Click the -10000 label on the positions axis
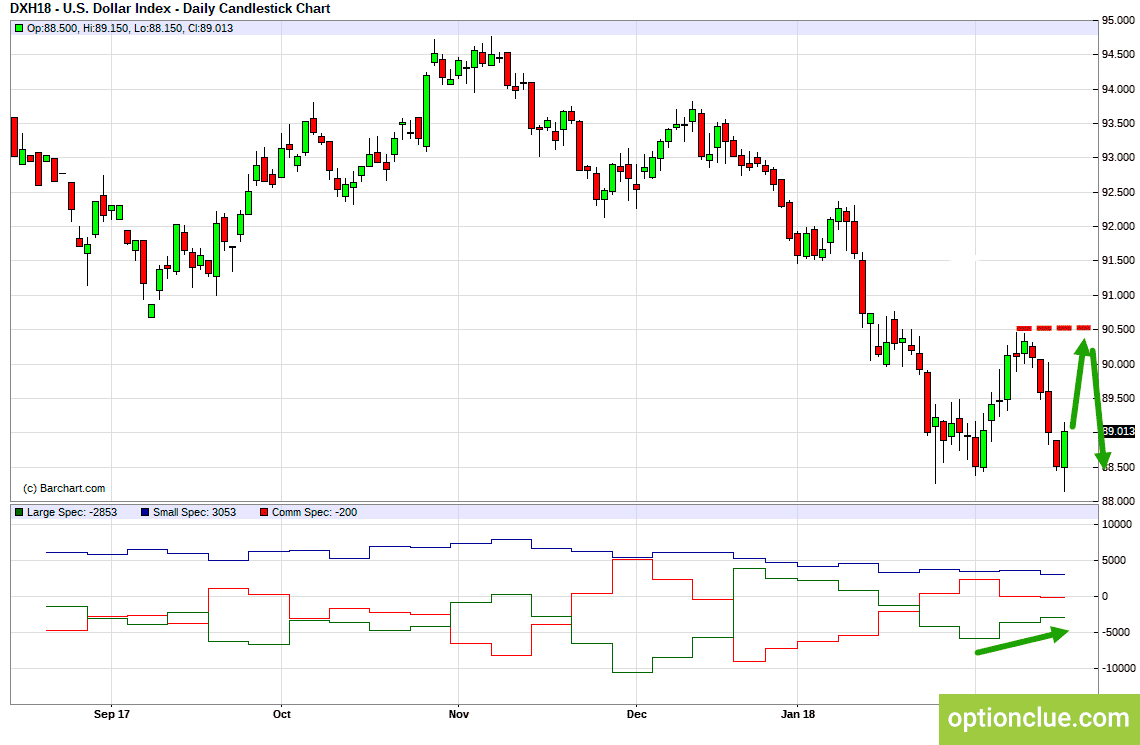Image resolution: width=1140 pixels, height=745 pixels. tap(1119, 668)
